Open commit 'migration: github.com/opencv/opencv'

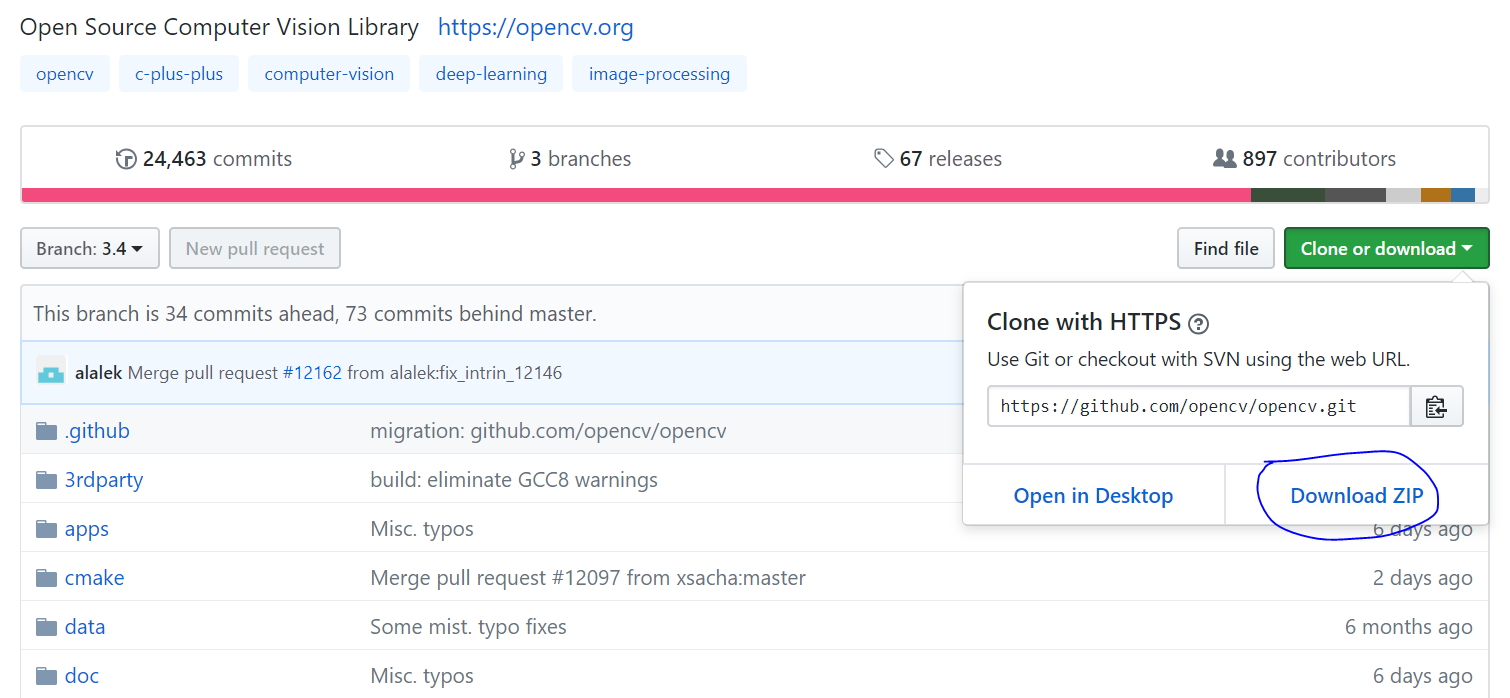tap(548, 431)
